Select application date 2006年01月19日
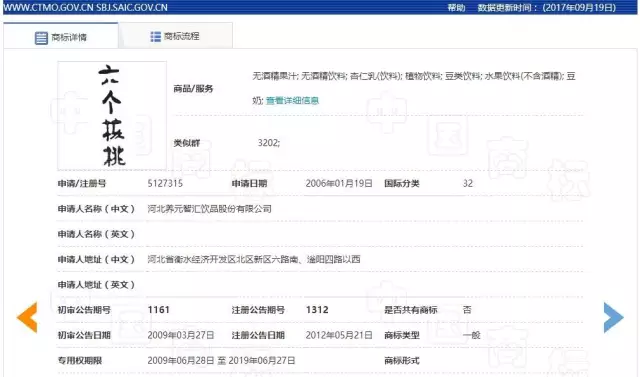640x377 pixels. pos(339,183)
